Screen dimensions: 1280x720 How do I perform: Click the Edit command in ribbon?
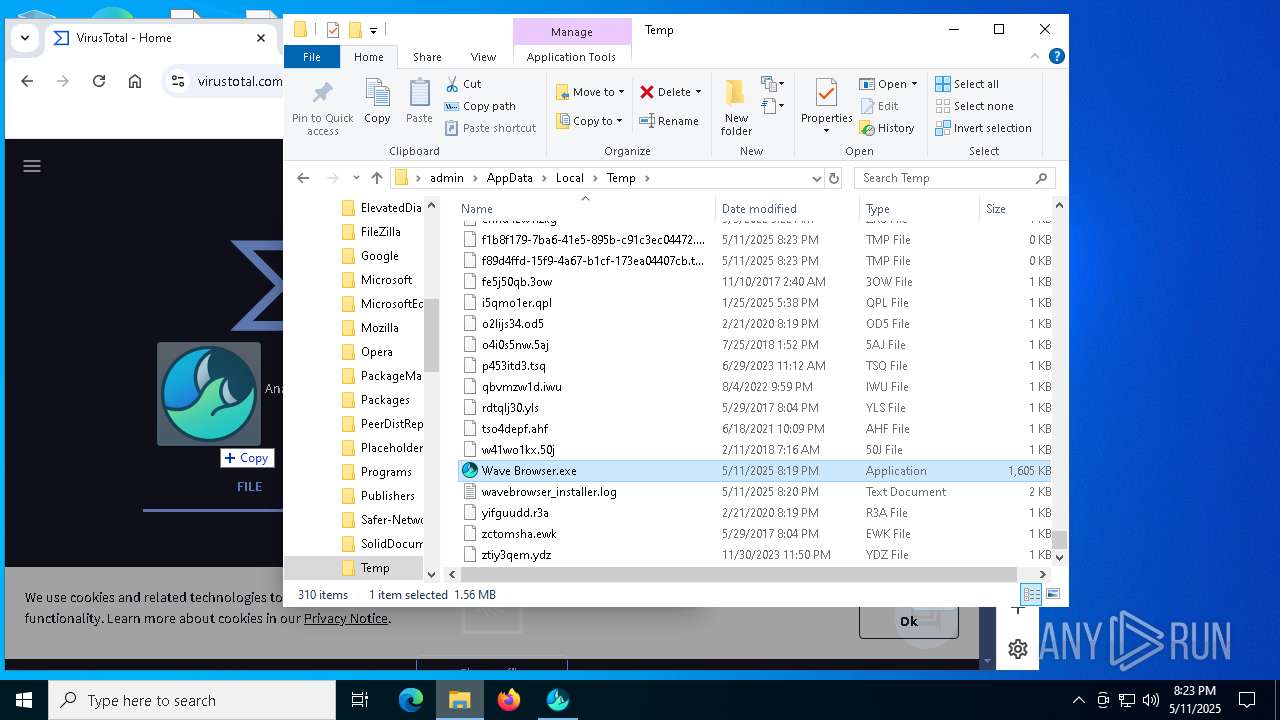[x=878, y=106]
